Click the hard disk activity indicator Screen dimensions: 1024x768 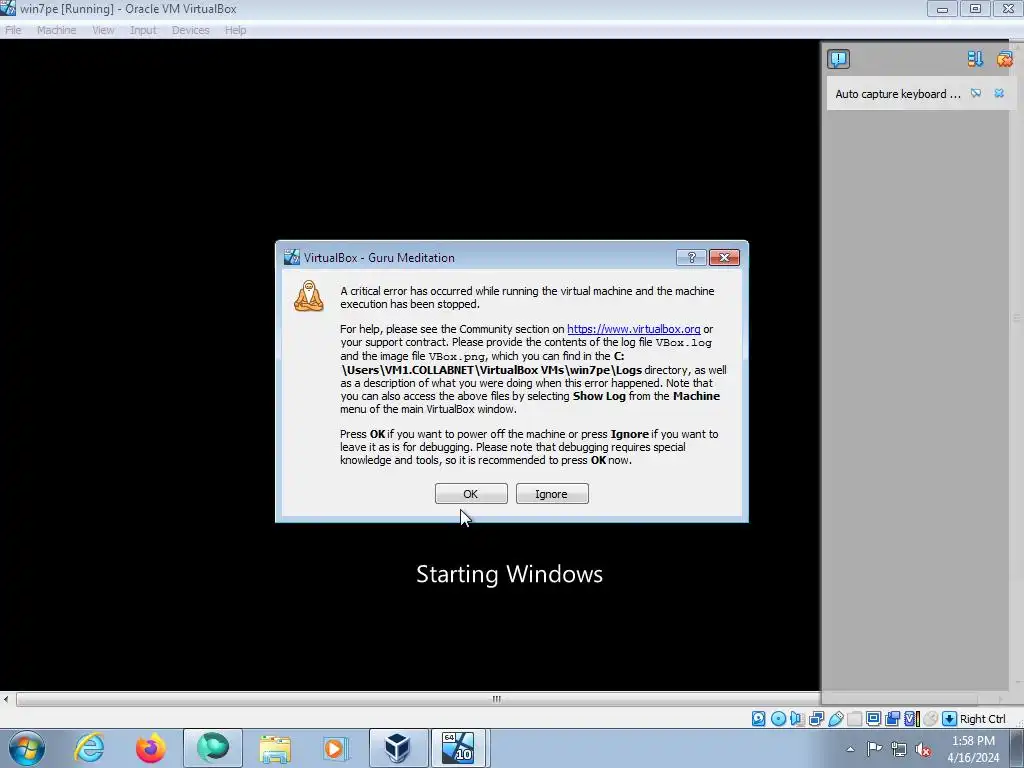click(x=758, y=718)
